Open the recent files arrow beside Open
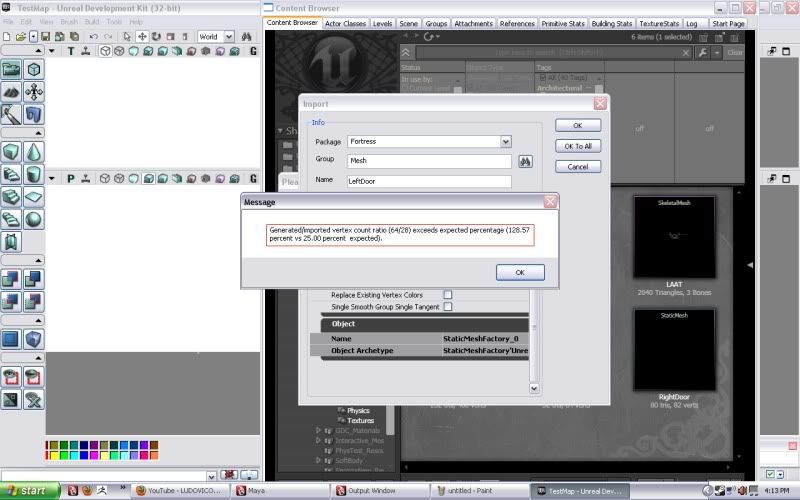The height and width of the screenshot is (500, 800). point(33,37)
